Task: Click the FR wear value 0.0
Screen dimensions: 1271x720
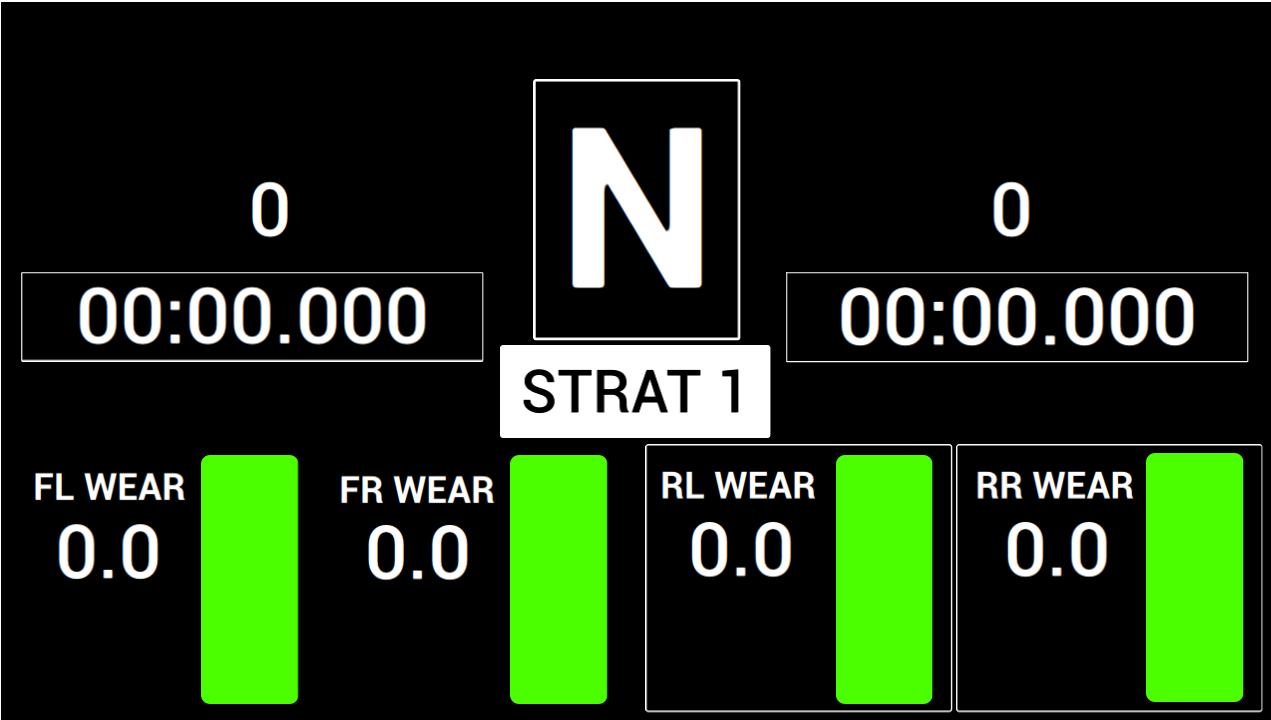Action: click(418, 553)
